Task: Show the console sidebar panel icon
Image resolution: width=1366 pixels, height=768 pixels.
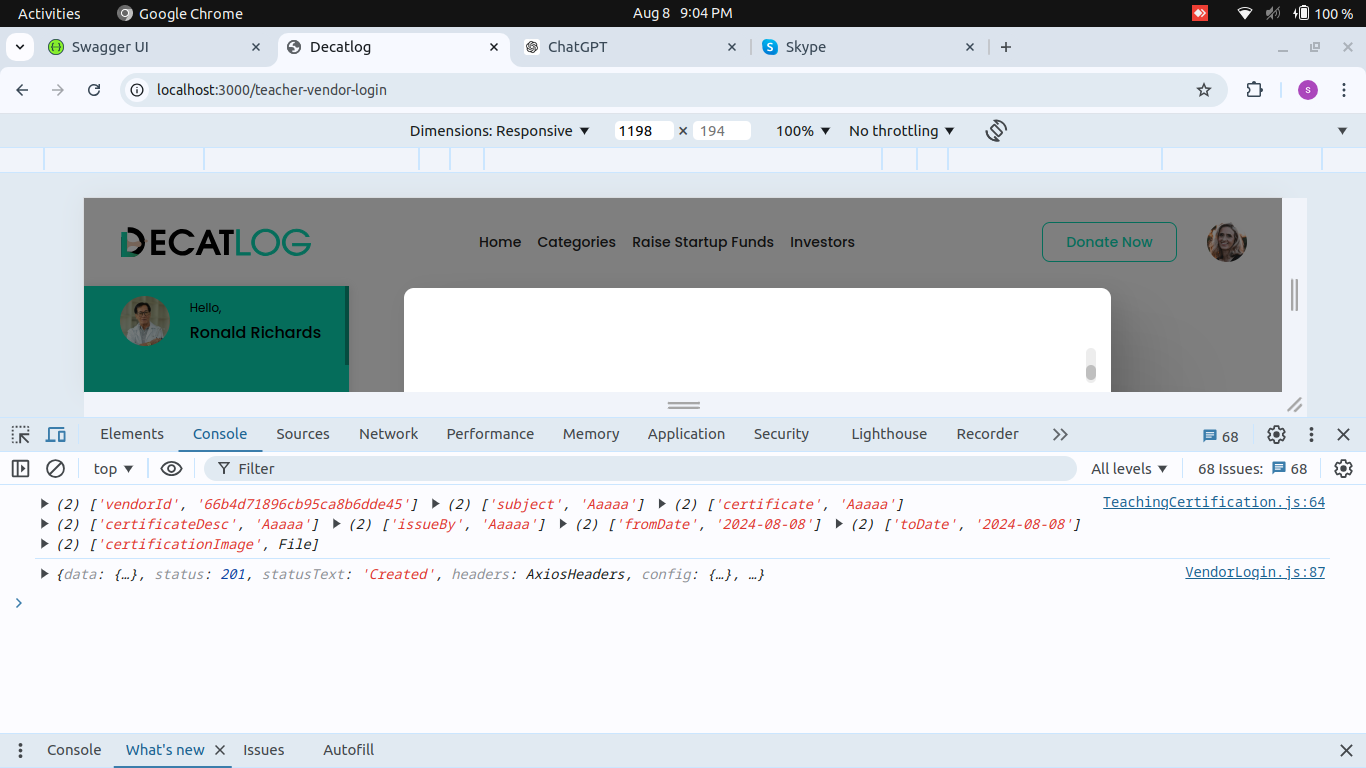Action: coord(20,468)
